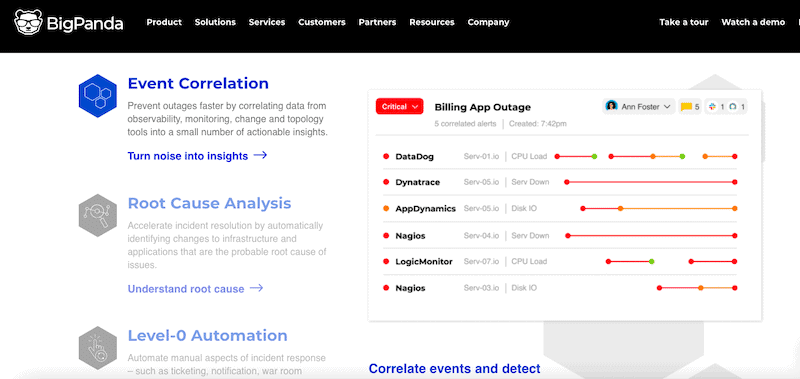
Task: Click Ann Foster's avatar picture
Action: click(611, 106)
